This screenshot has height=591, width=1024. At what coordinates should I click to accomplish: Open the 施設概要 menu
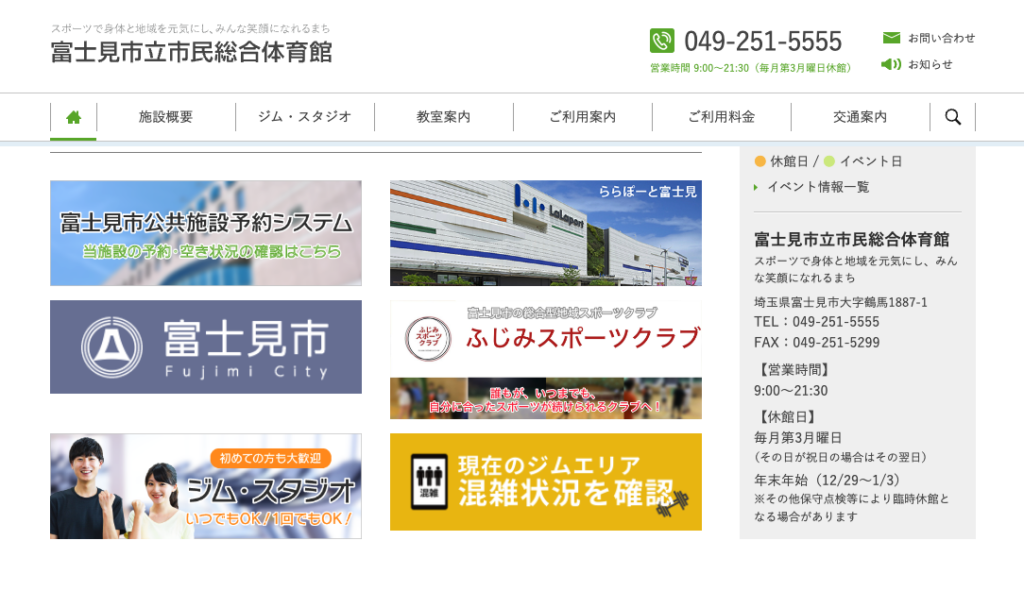[x=166, y=117]
